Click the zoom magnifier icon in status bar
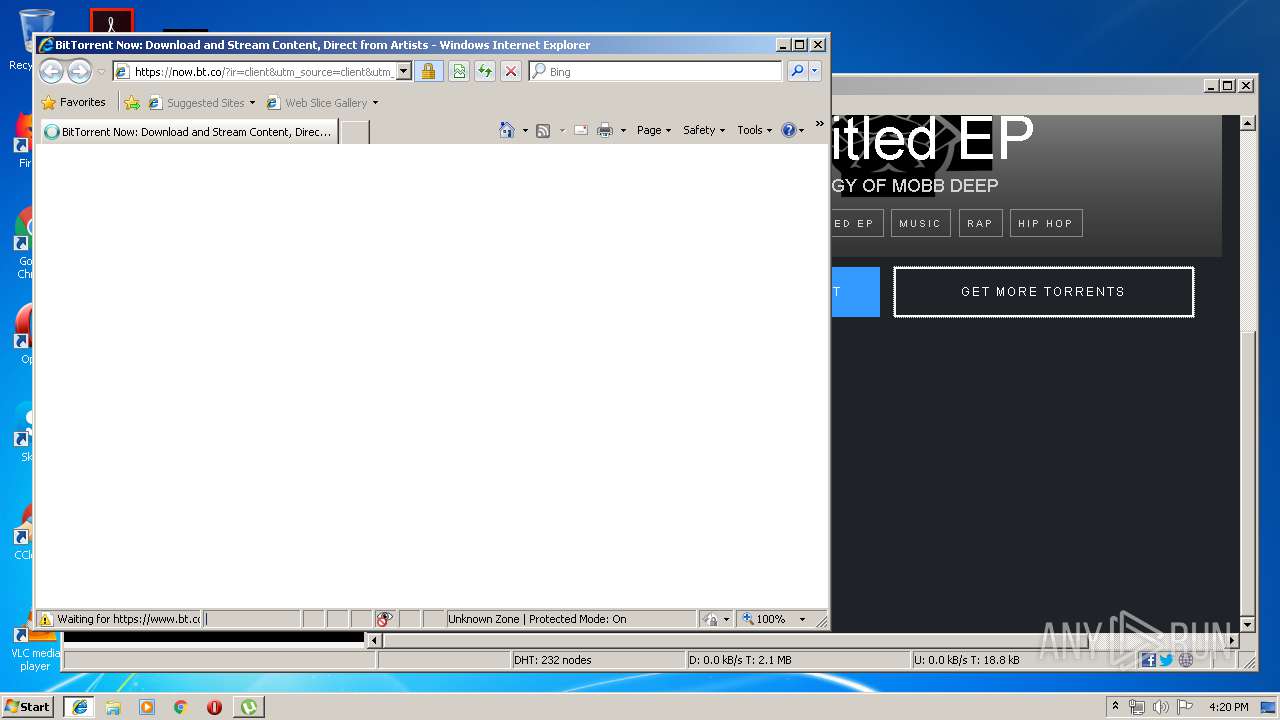1280x720 pixels. click(748, 619)
